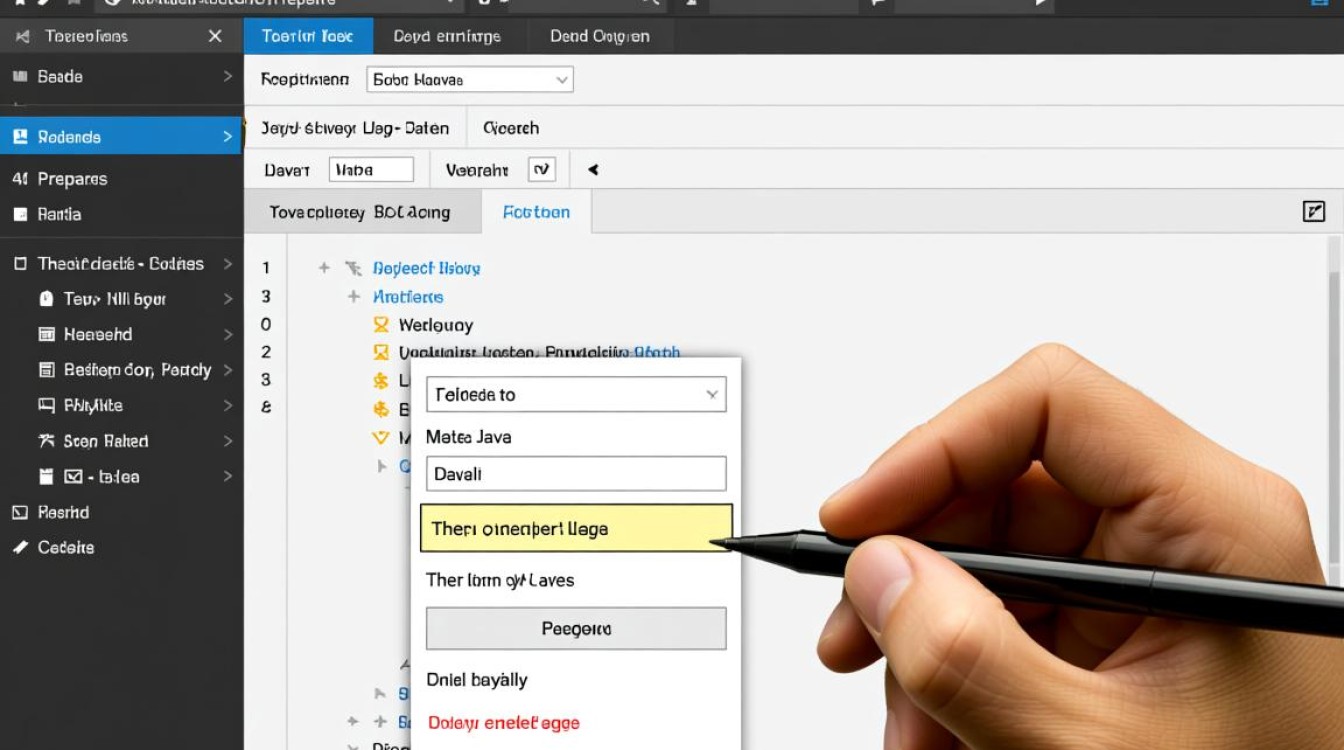The image size is (1344, 750).
Task: Open the Telcede to dropdown in popup
Action: click(576, 395)
